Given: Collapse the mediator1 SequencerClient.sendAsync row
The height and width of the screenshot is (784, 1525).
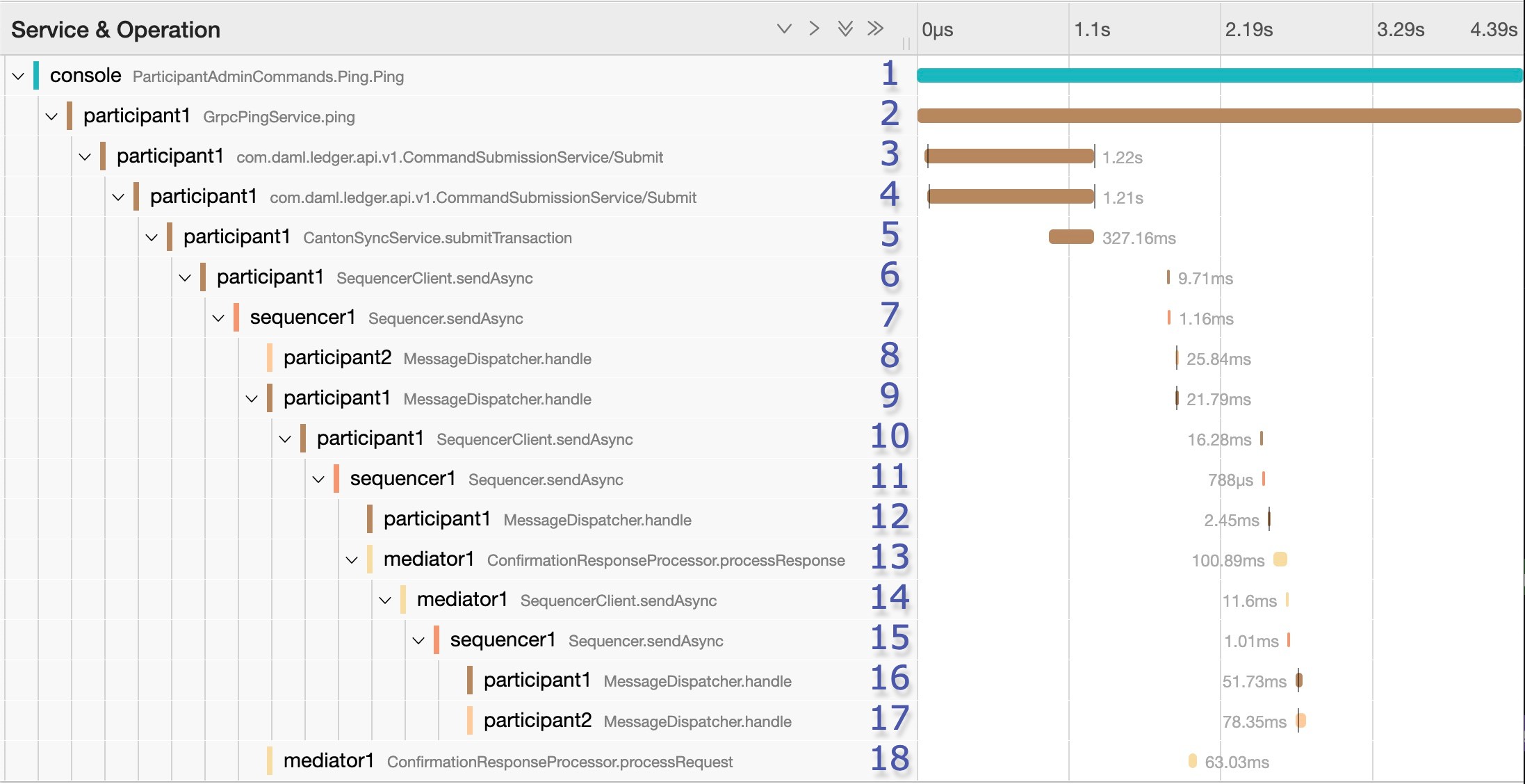Looking at the screenshot, I should click(x=385, y=600).
